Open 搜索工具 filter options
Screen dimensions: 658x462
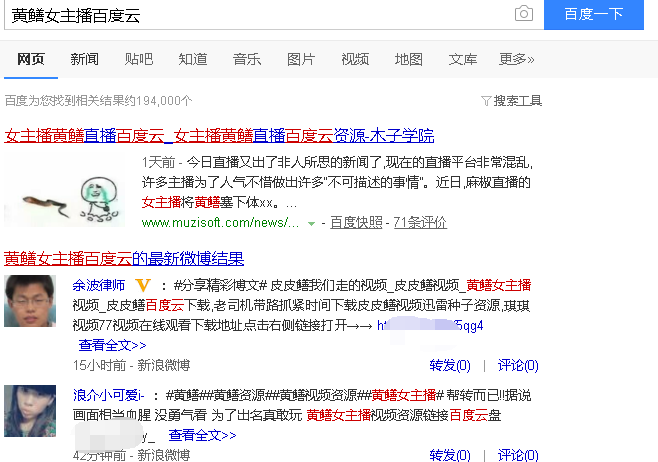pos(517,101)
